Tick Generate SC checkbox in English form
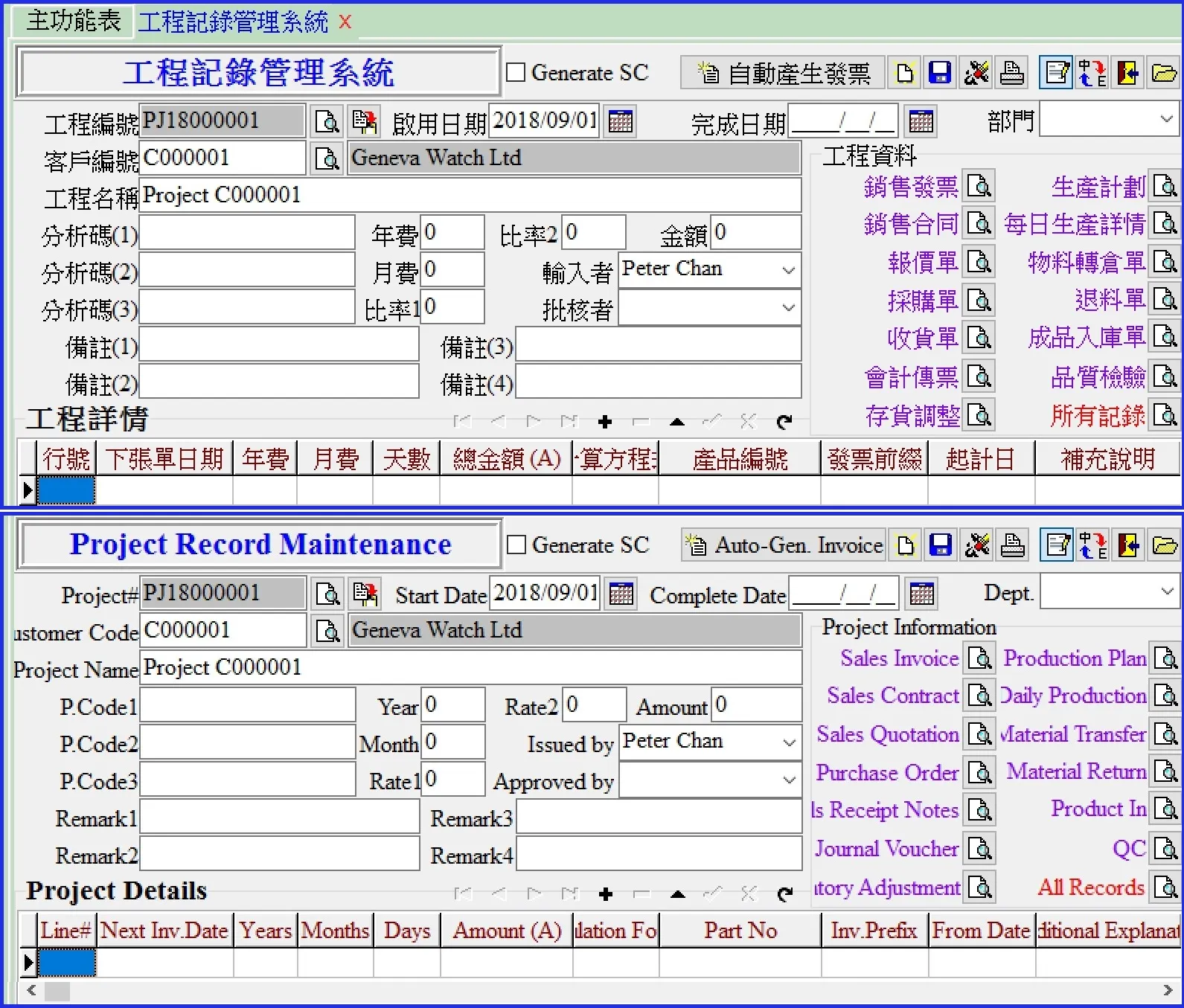1184x1008 pixels. [x=516, y=545]
